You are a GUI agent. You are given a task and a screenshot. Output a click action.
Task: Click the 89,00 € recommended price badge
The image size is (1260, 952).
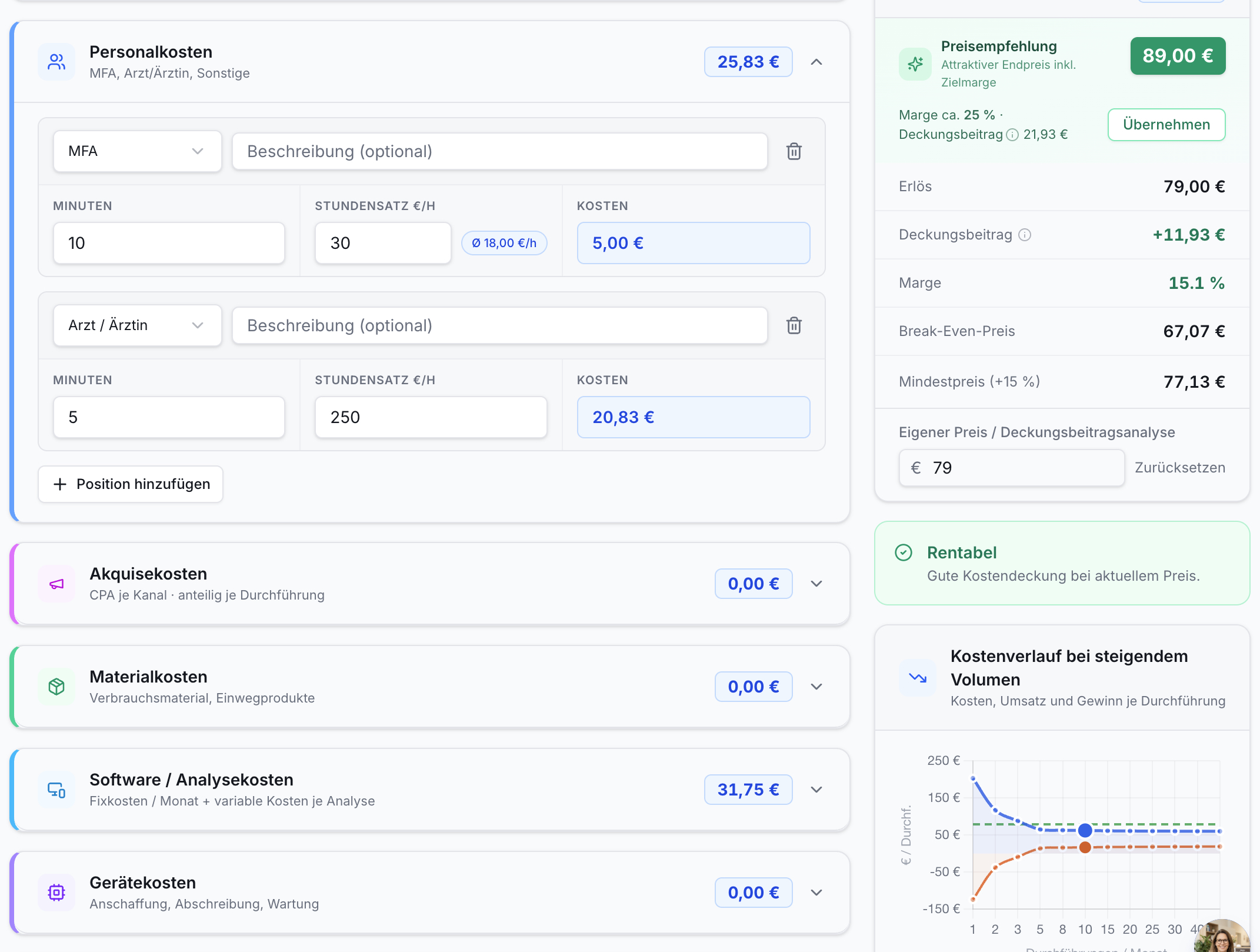click(x=1178, y=56)
